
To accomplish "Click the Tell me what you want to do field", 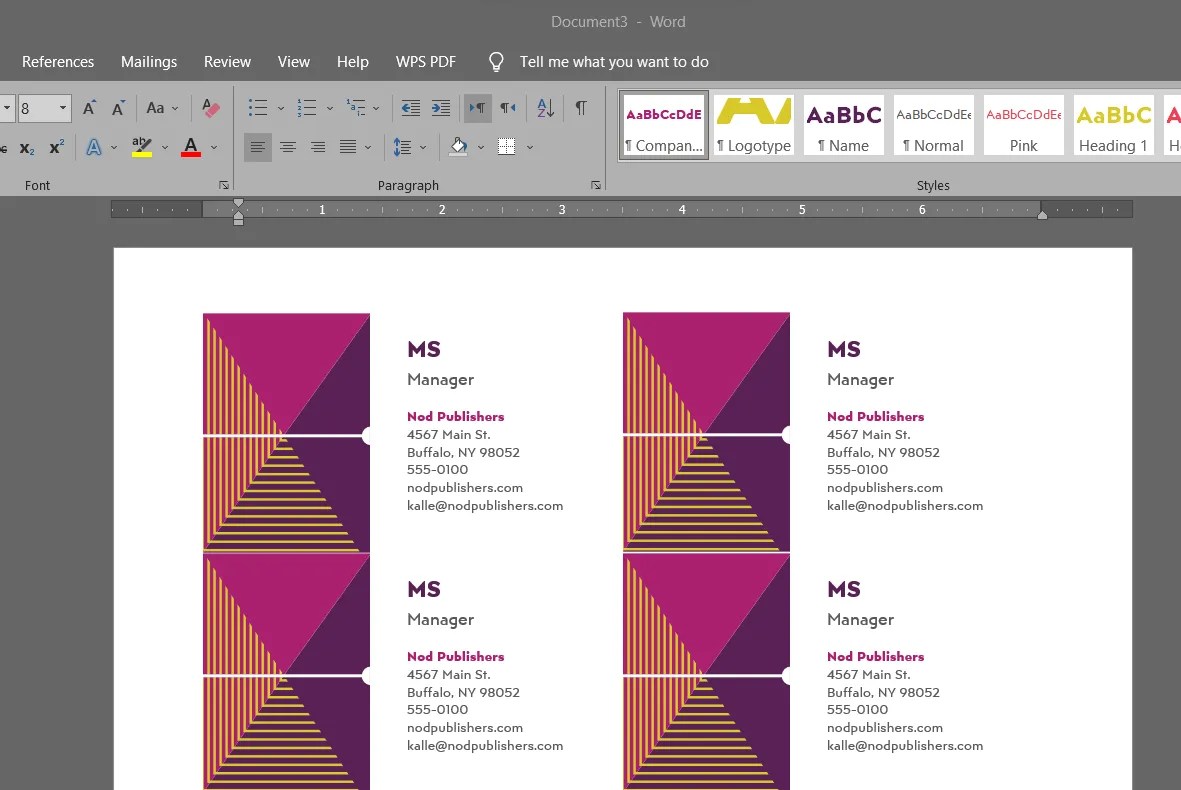I will click(614, 61).
